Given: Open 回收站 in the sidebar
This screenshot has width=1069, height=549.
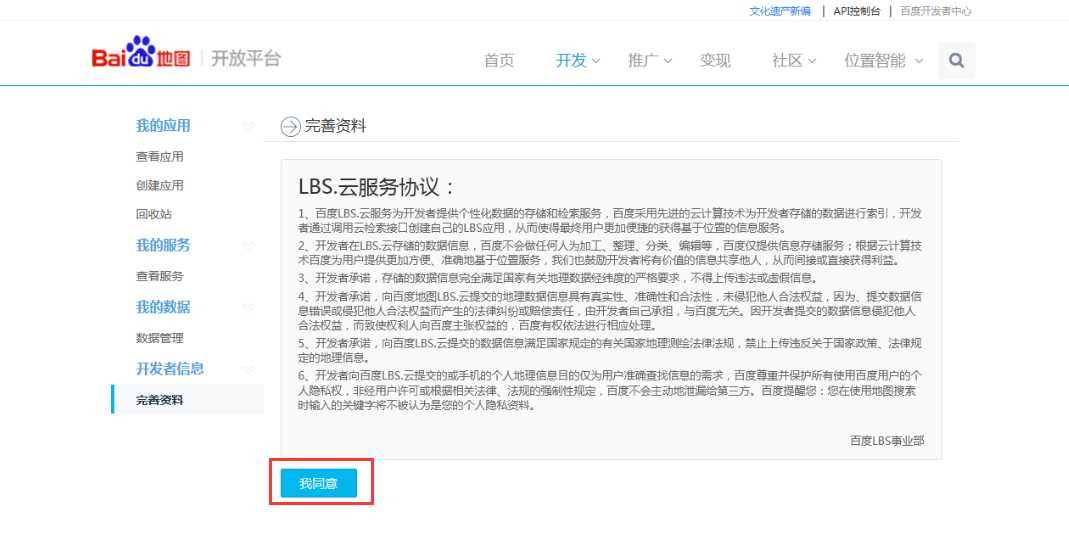Looking at the screenshot, I should tap(153, 214).
